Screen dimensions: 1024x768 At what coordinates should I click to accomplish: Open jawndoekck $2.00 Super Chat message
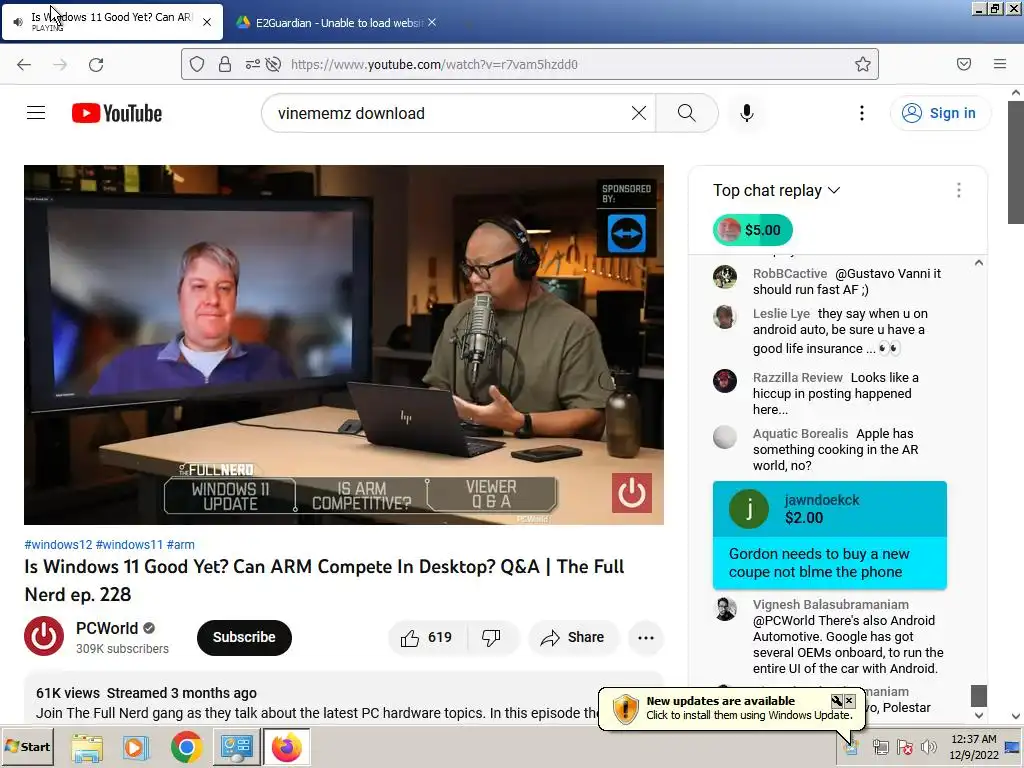click(x=829, y=535)
